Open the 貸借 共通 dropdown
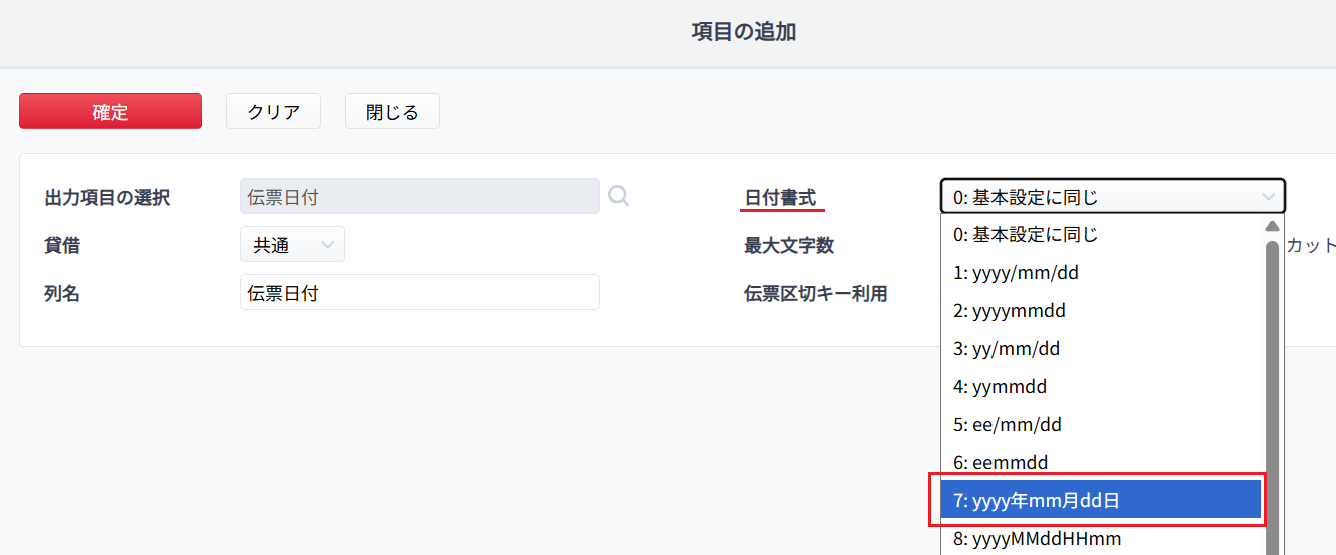1336x555 pixels. [x=292, y=245]
